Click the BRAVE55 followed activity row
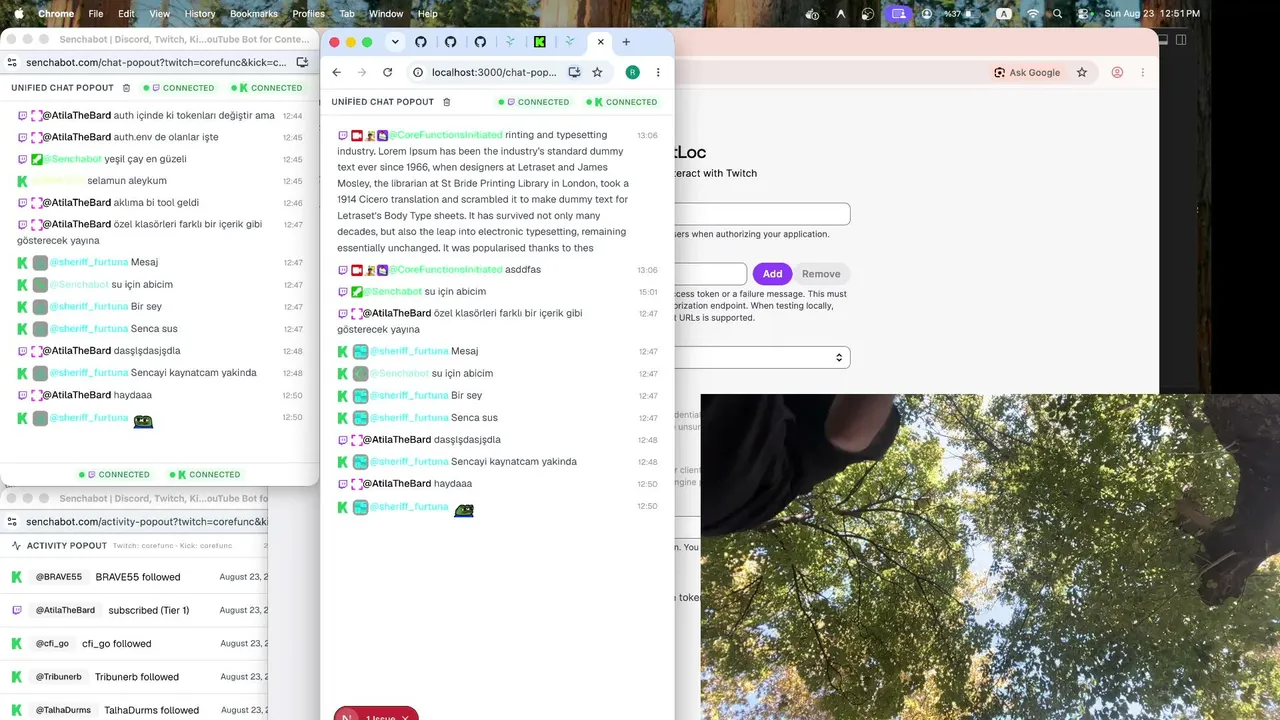1280x720 pixels. 134,577
